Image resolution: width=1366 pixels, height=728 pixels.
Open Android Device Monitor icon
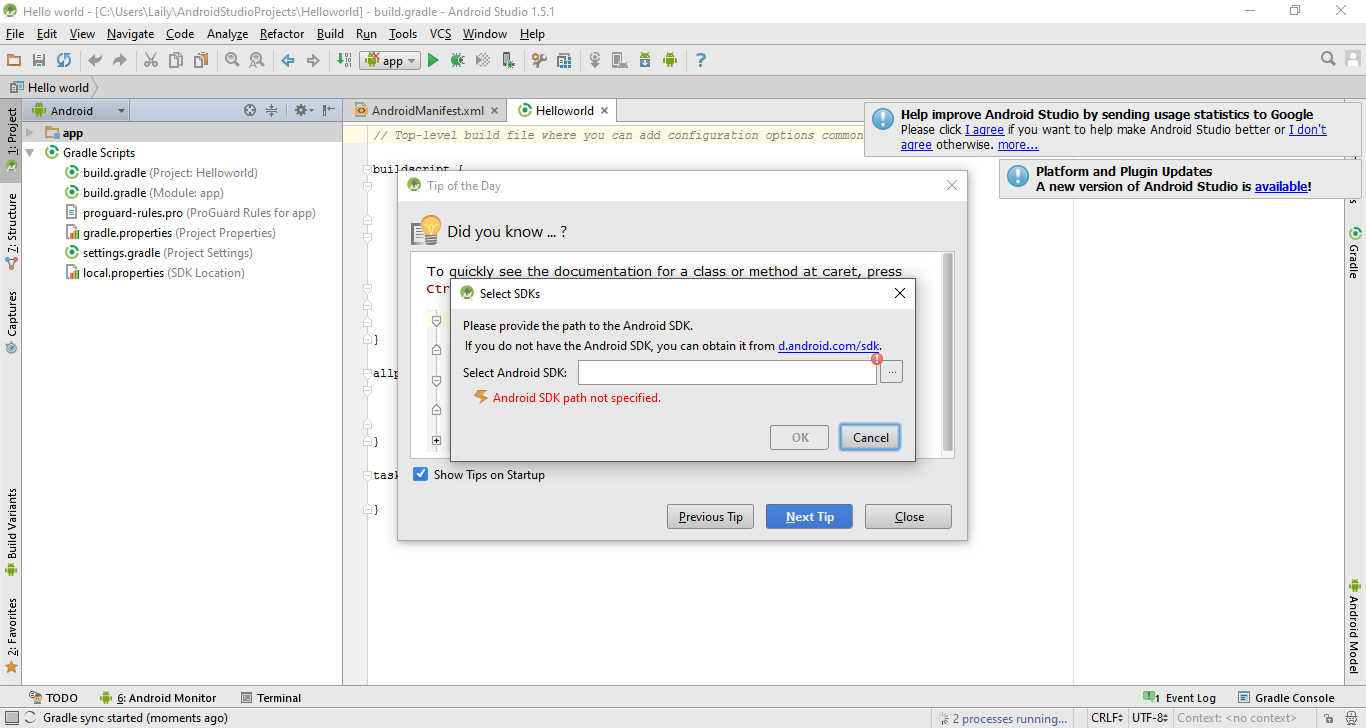click(x=669, y=60)
